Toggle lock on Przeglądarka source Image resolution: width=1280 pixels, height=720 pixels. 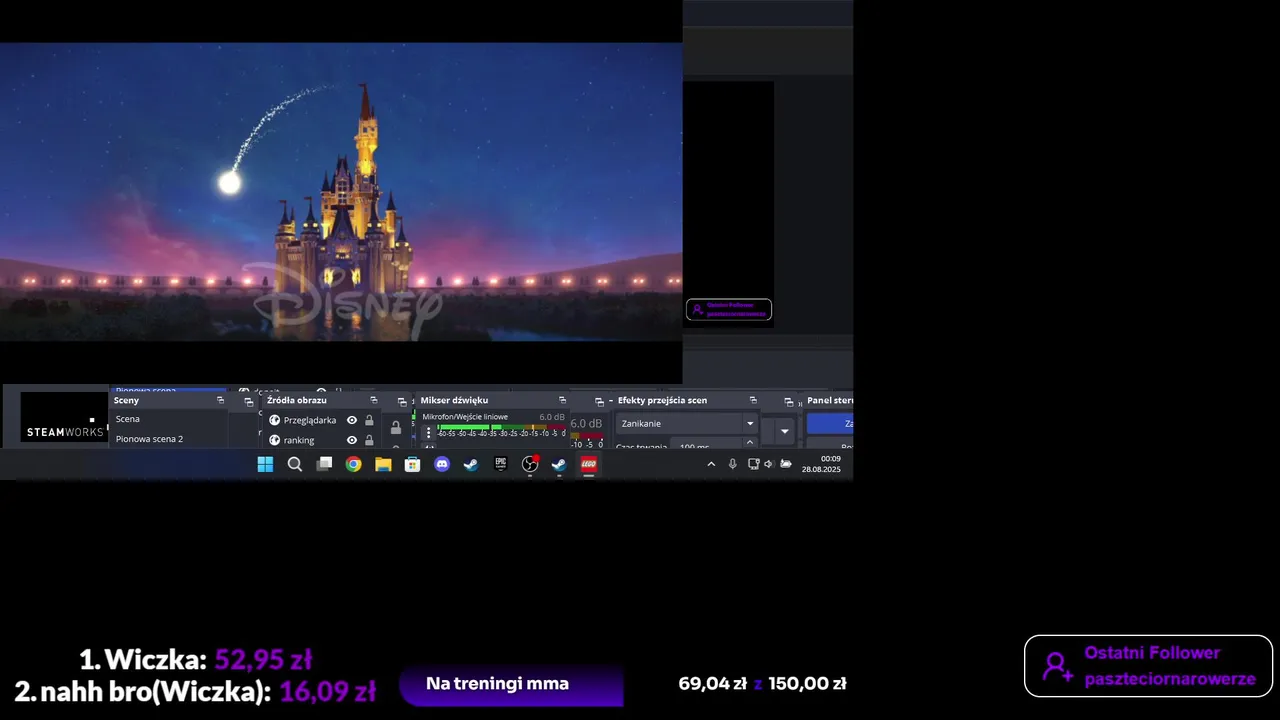[369, 420]
